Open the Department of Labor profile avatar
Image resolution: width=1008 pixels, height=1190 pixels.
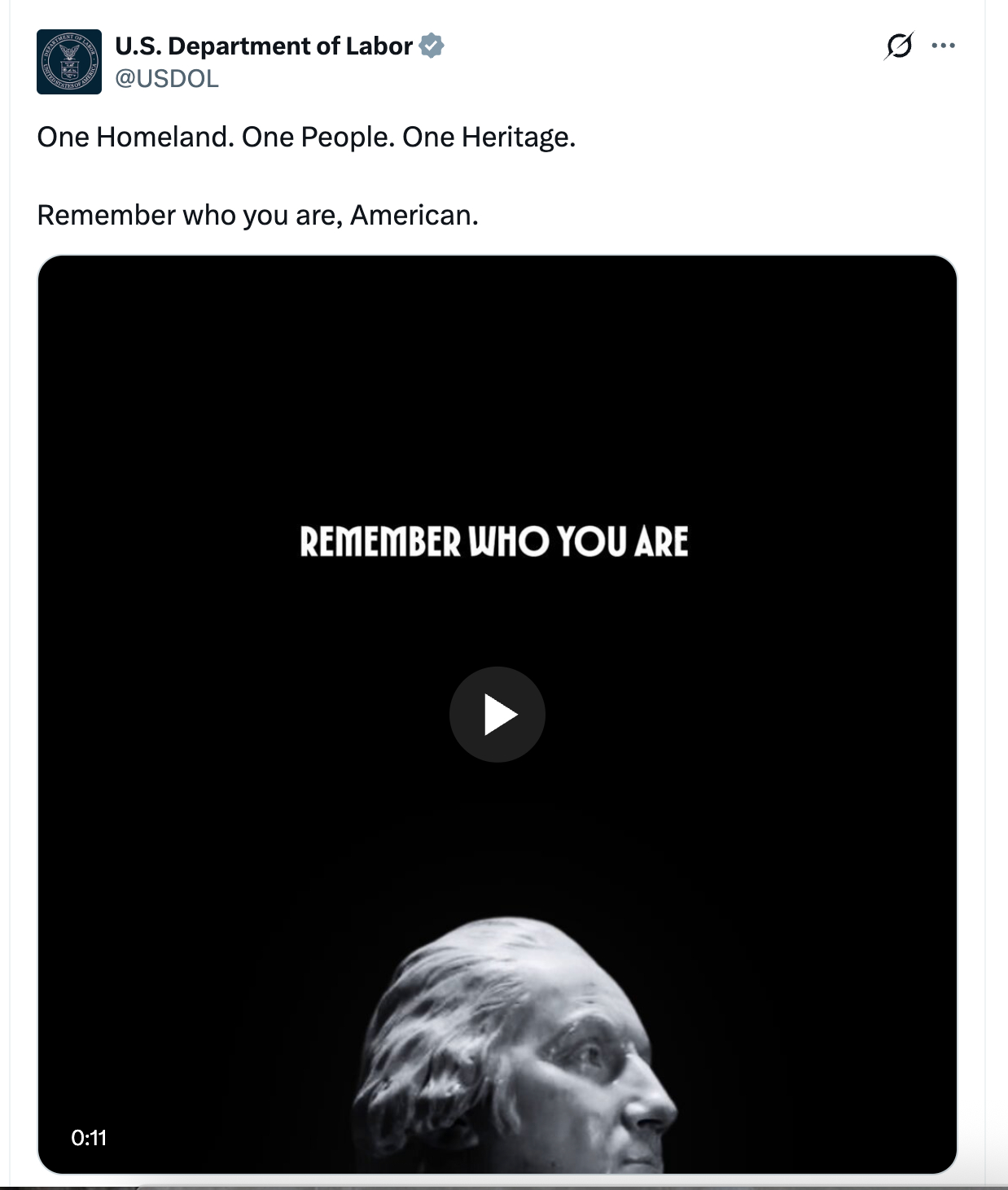[69, 62]
